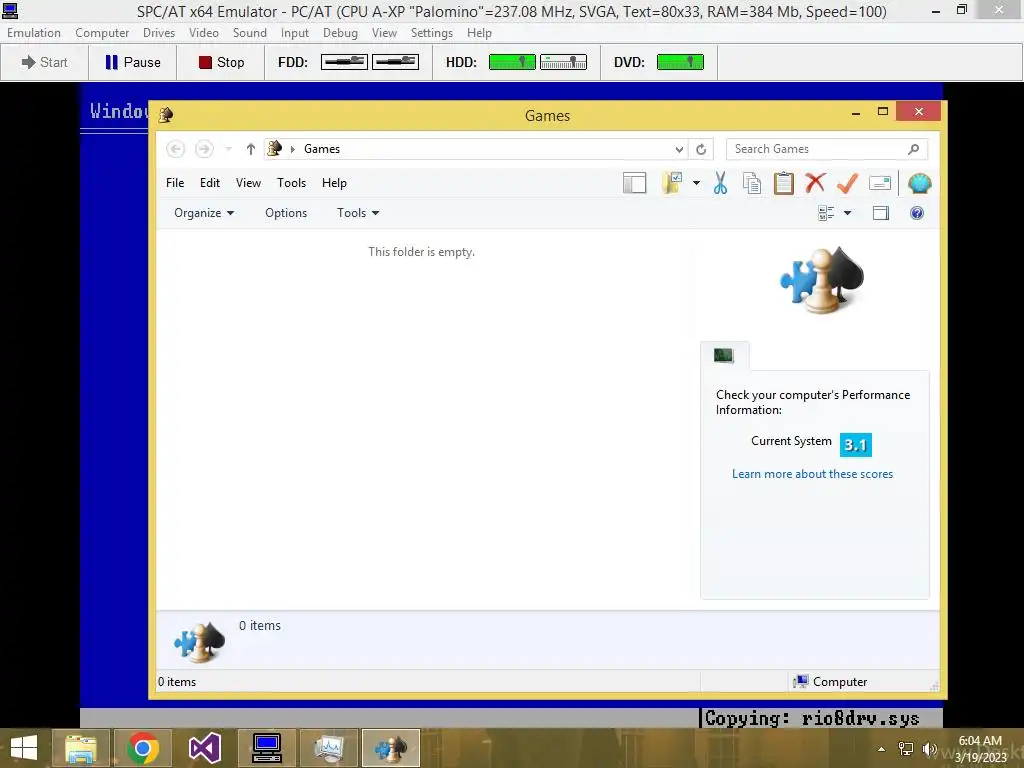The width and height of the screenshot is (1024, 768).
Task: Click the red X Delete icon
Action: pos(815,184)
